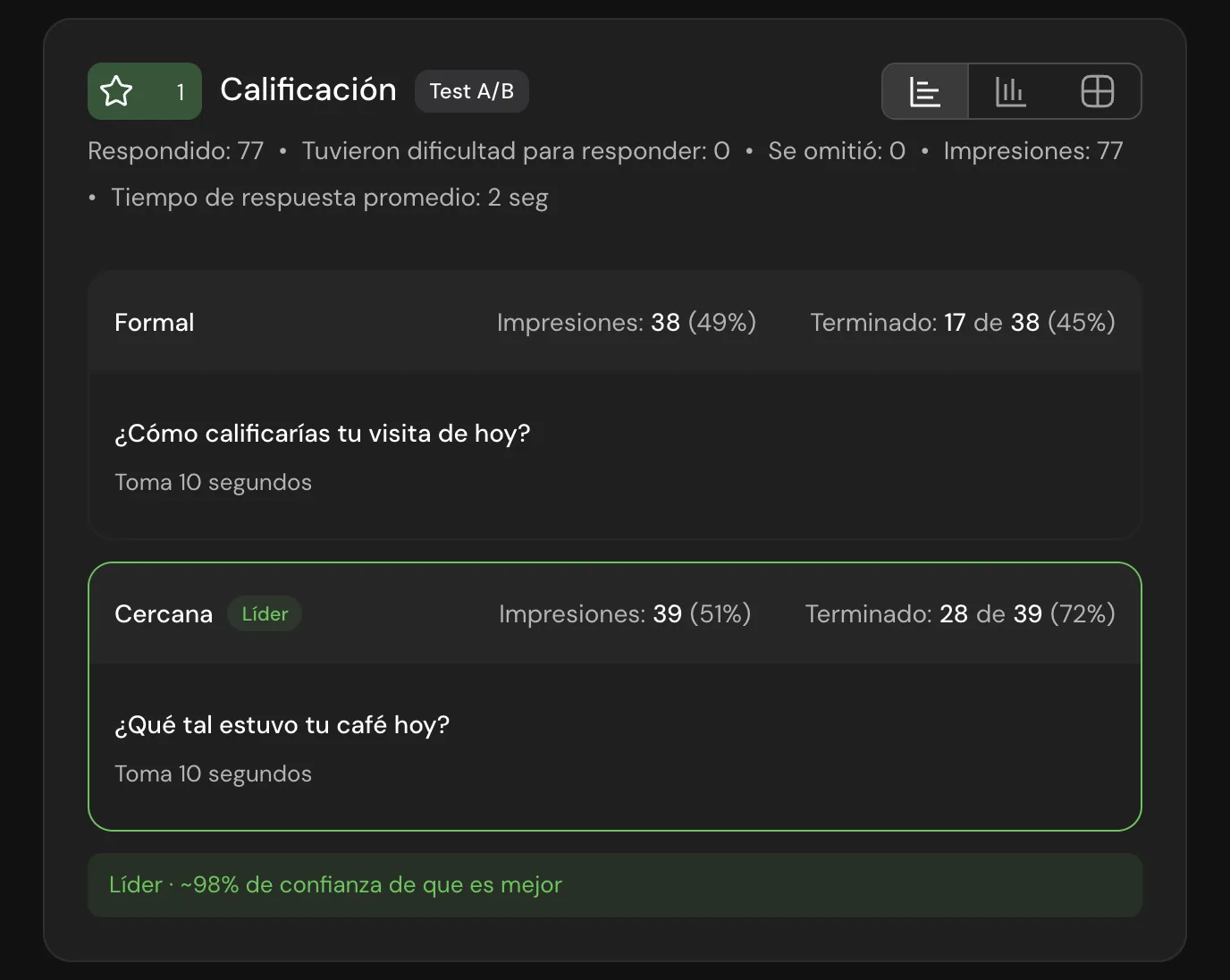Image resolution: width=1230 pixels, height=980 pixels.
Task: Click 'Impresiones: 38 (49%)' in Formal row
Action: (x=627, y=323)
